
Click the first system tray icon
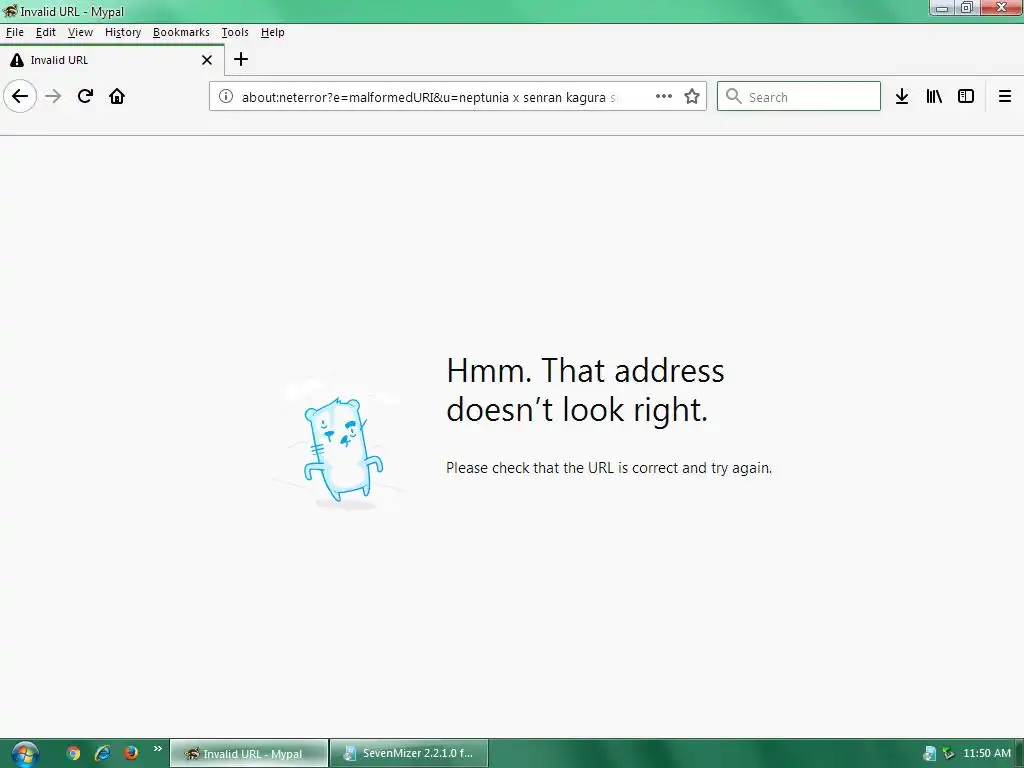(929, 754)
